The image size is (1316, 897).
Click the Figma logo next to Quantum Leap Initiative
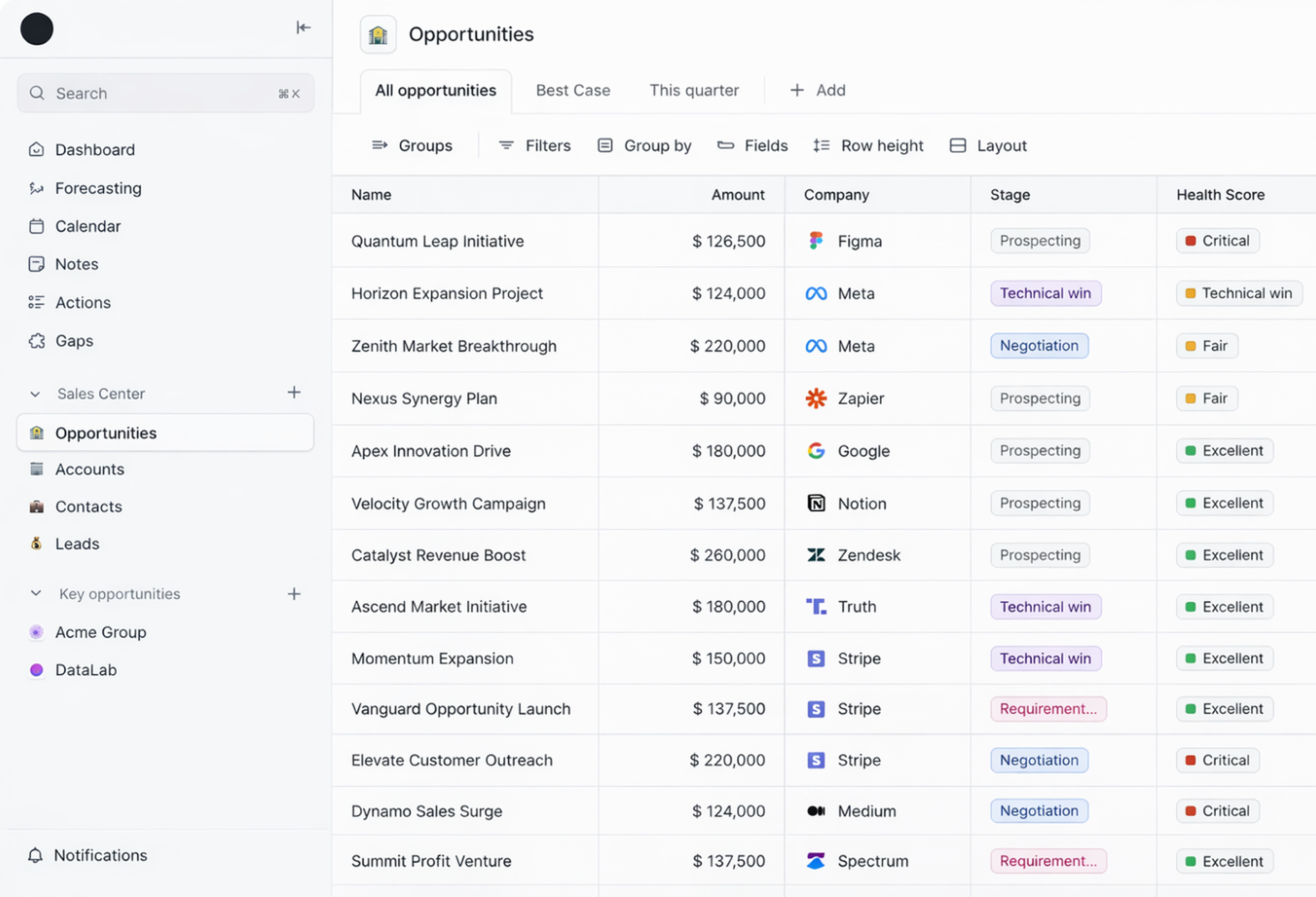tap(816, 240)
